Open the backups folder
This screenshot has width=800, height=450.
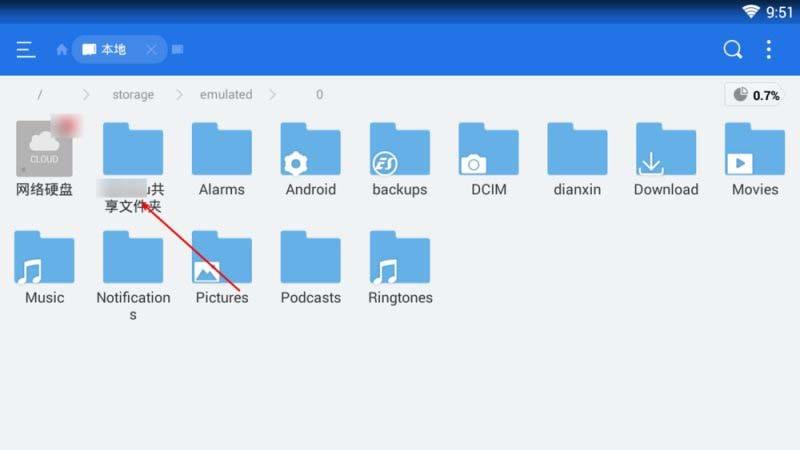coord(399,150)
